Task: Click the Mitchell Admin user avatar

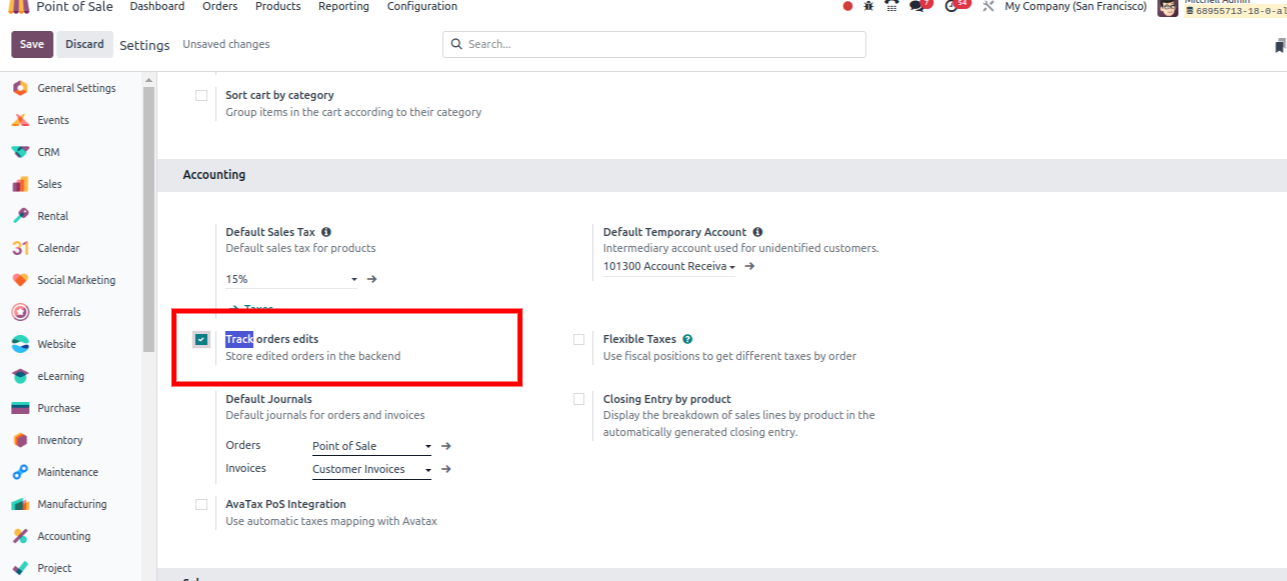Action: [1167, 8]
